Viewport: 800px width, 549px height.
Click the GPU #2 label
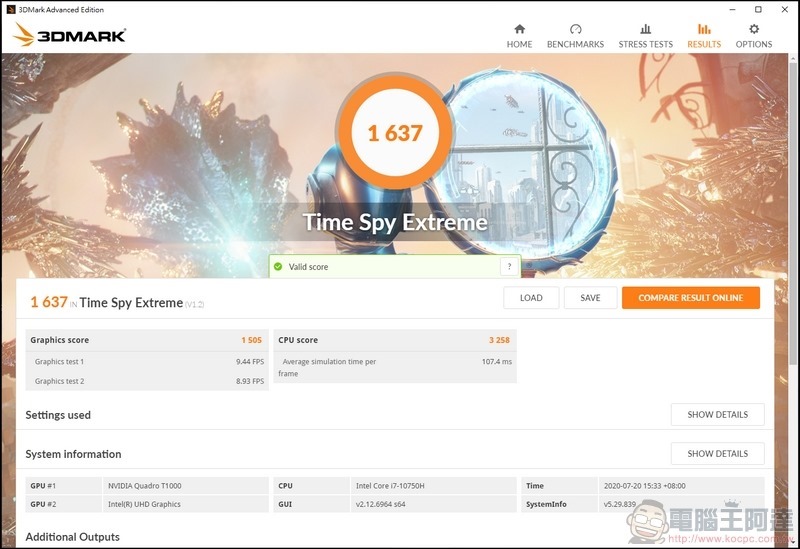pos(43,504)
